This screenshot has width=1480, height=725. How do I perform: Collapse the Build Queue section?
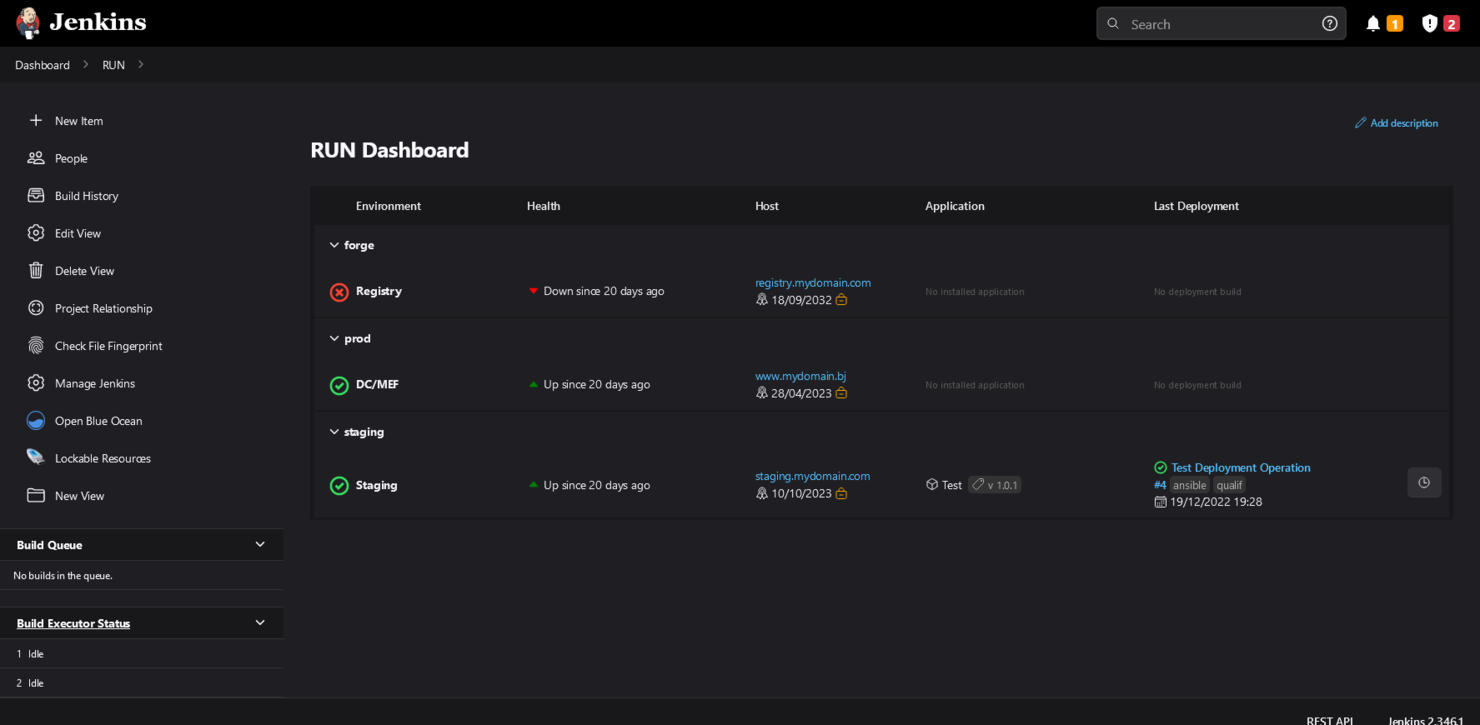(x=259, y=544)
